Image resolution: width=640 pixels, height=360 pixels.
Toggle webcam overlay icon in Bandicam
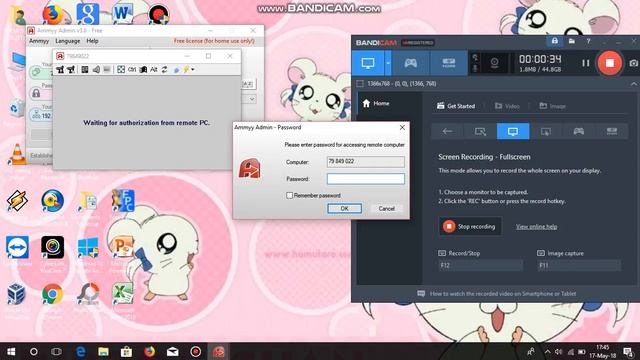(x=494, y=63)
